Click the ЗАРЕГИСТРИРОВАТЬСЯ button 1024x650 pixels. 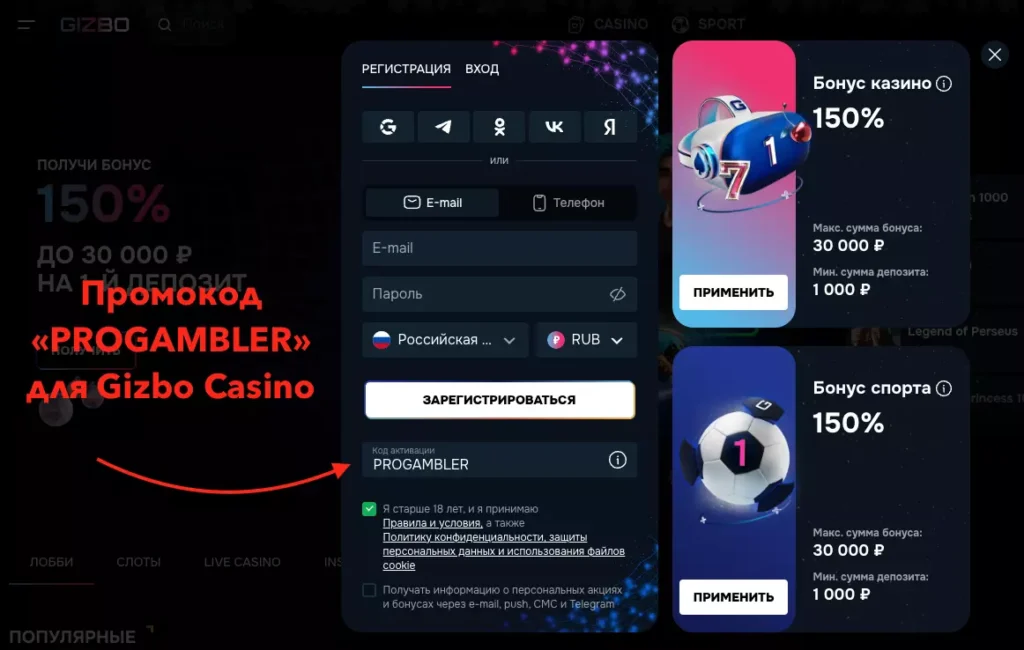[500, 400]
